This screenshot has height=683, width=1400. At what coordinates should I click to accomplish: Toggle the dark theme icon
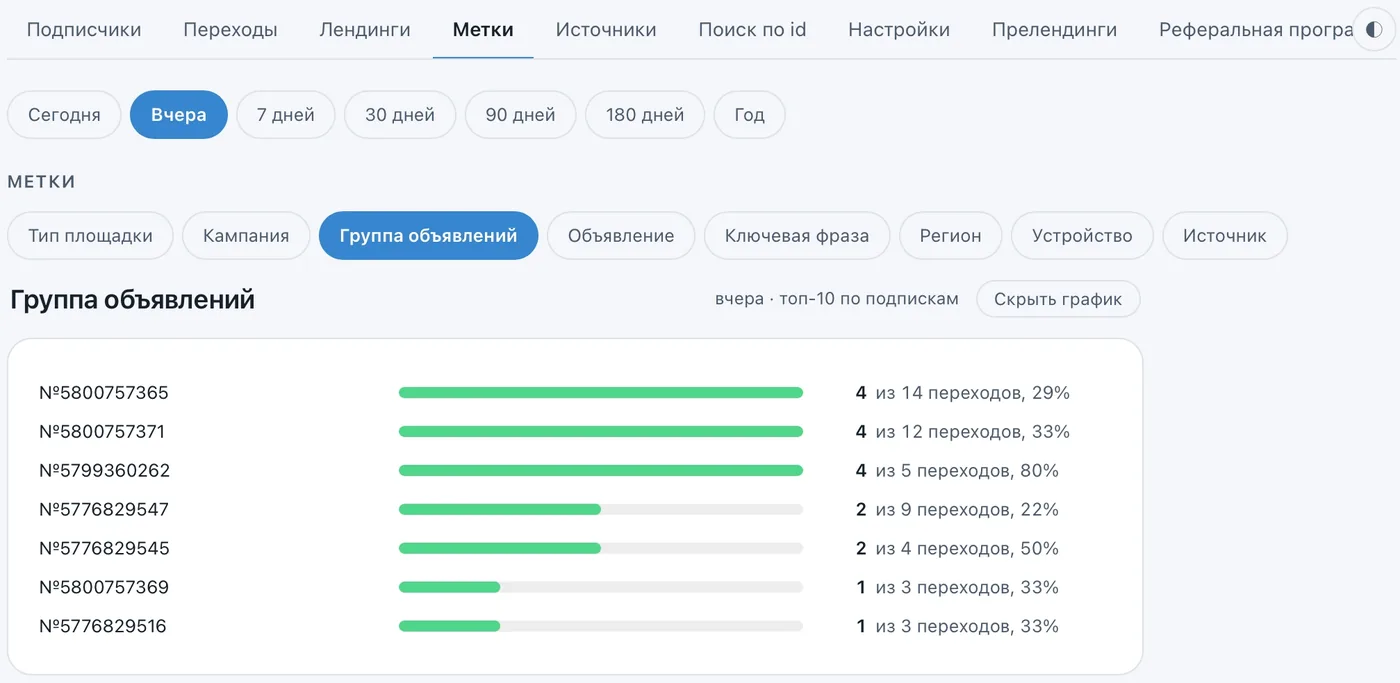[1374, 30]
